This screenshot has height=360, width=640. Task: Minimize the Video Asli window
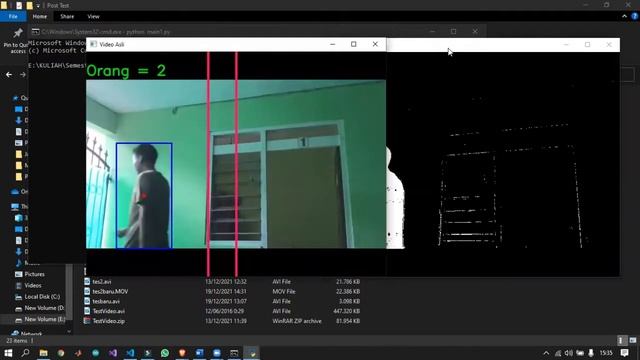333,44
